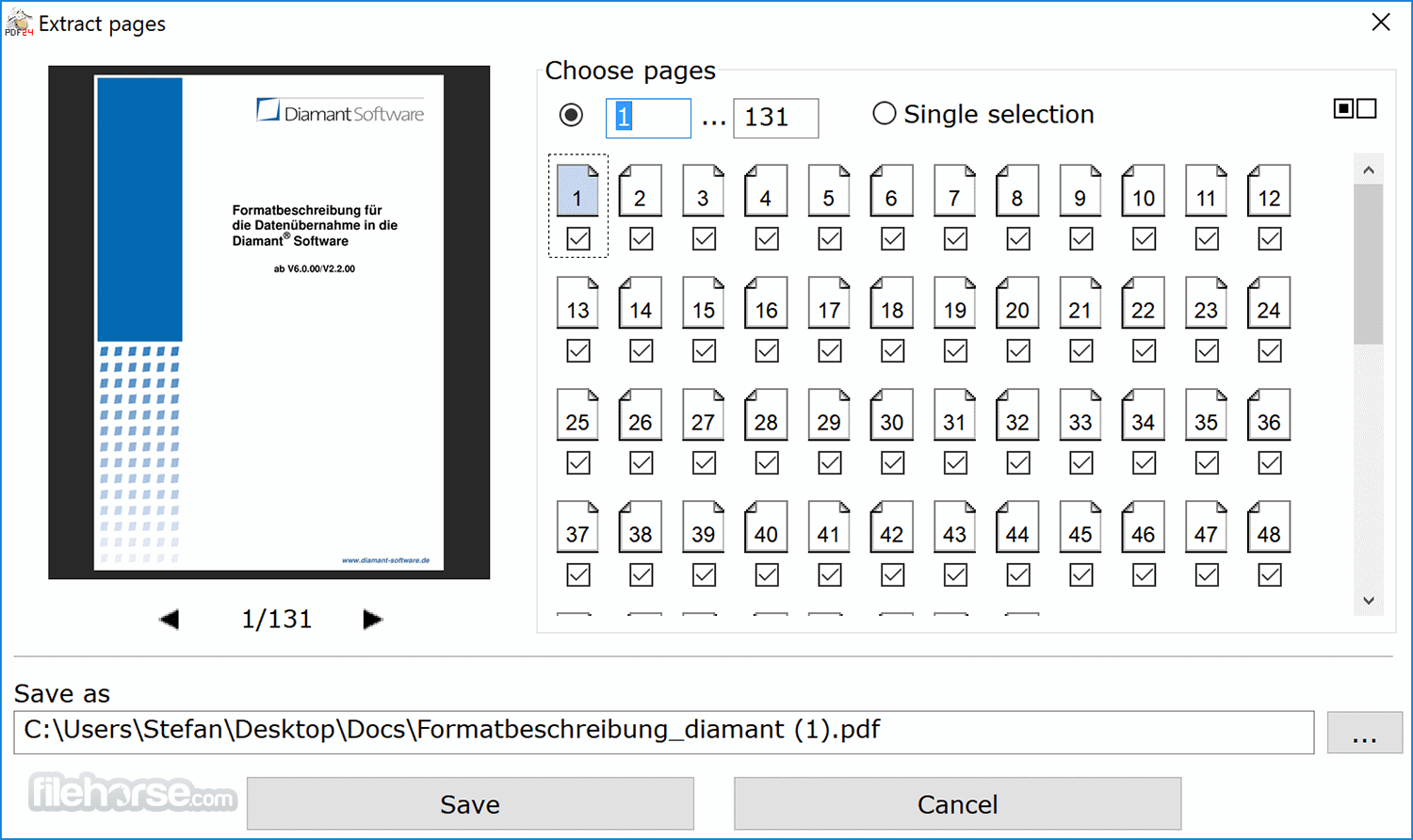Go to the next page with the right arrow
Image resolution: width=1413 pixels, height=840 pixels.
(372, 619)
